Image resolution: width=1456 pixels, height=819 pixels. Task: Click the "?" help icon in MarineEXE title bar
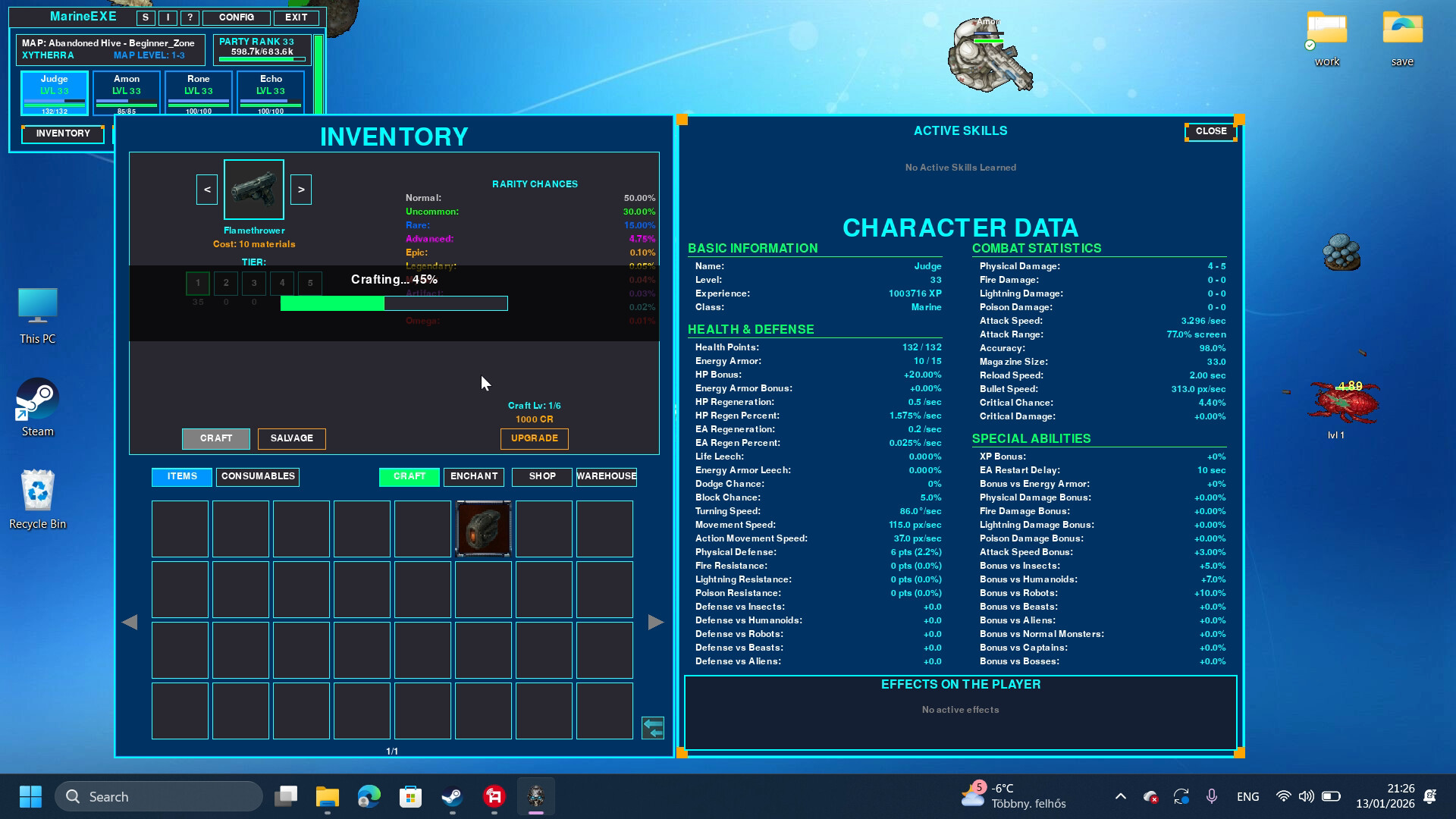[x=189, y=17]
